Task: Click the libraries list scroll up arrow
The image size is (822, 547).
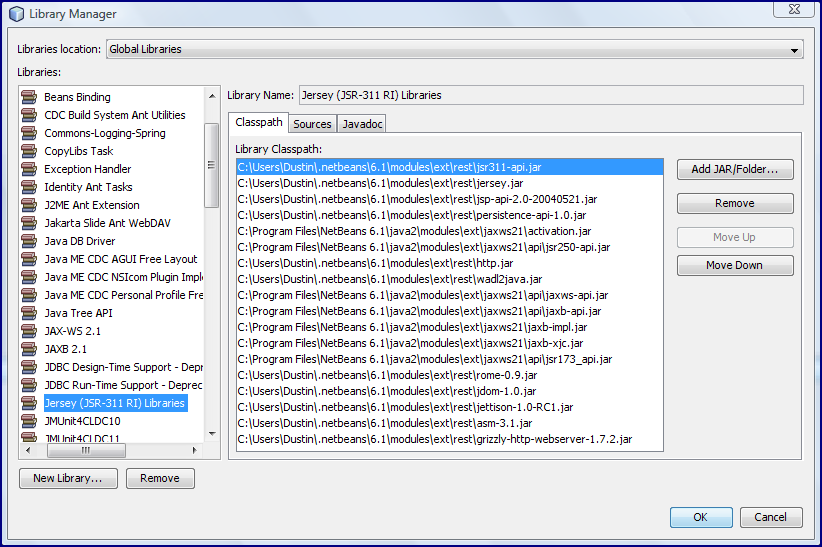Action: (212, 96)
